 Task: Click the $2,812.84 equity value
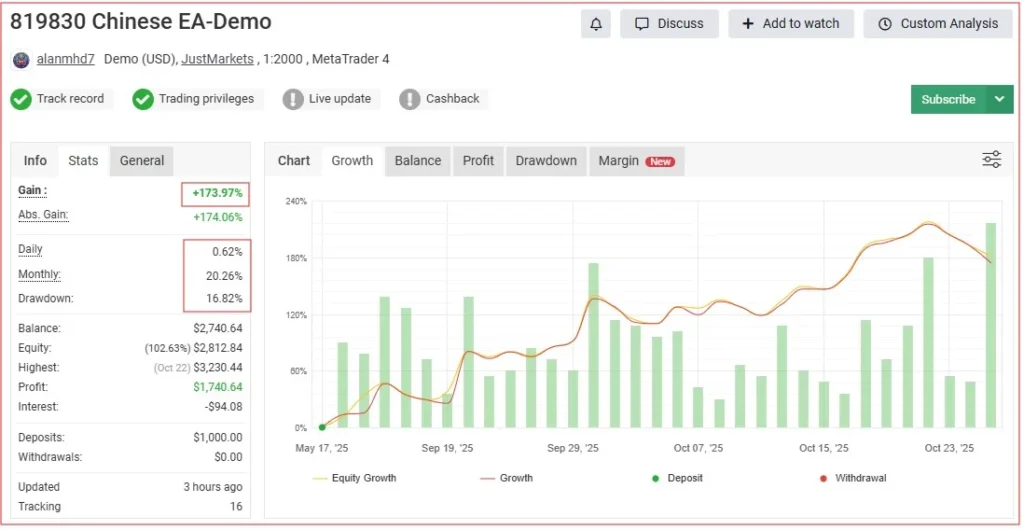click(x=217, y=348)
